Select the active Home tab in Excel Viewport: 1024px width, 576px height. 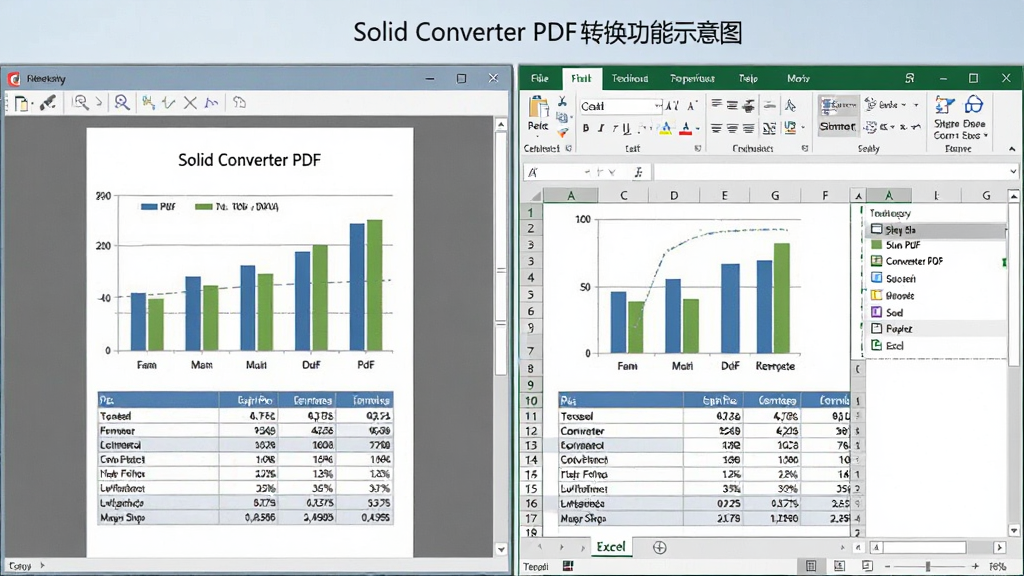tap(581, 78)
